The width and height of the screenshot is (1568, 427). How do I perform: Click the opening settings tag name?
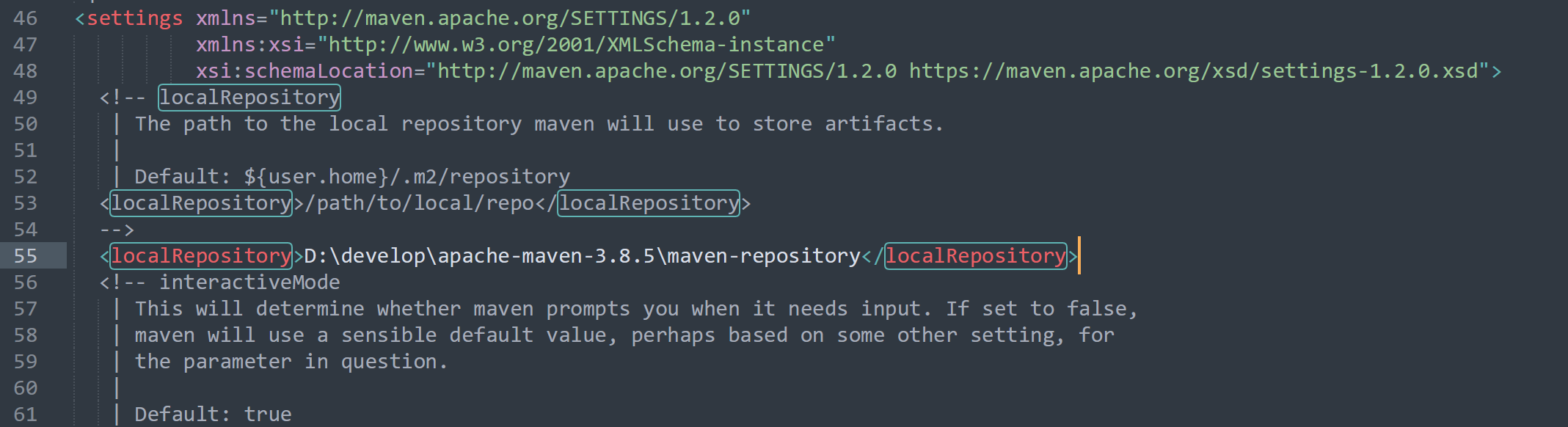coord(134,18)
